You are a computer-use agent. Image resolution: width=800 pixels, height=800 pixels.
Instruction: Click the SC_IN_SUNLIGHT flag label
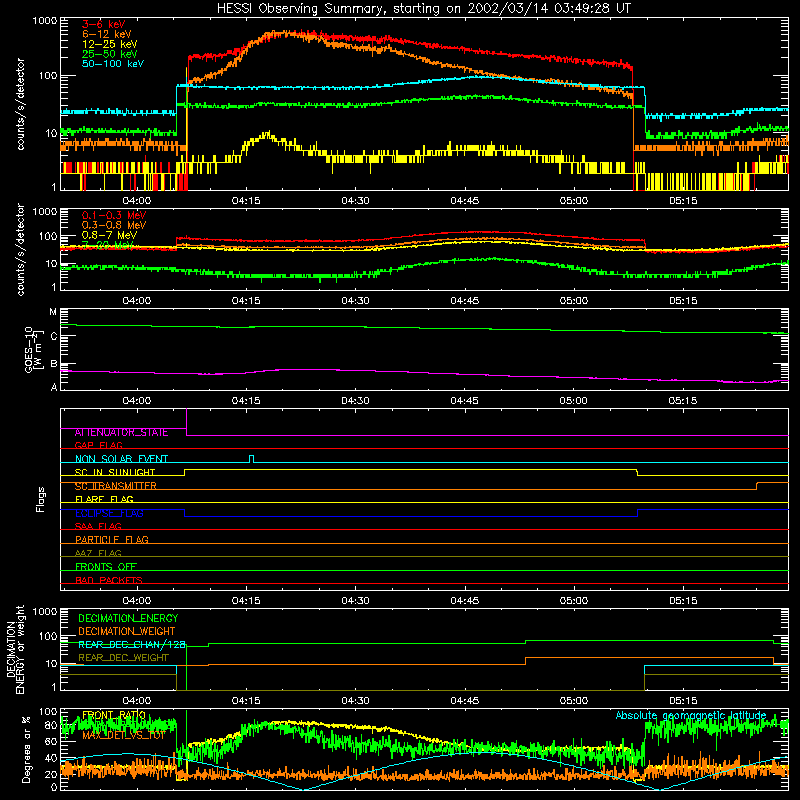click(x=115, y=472)
